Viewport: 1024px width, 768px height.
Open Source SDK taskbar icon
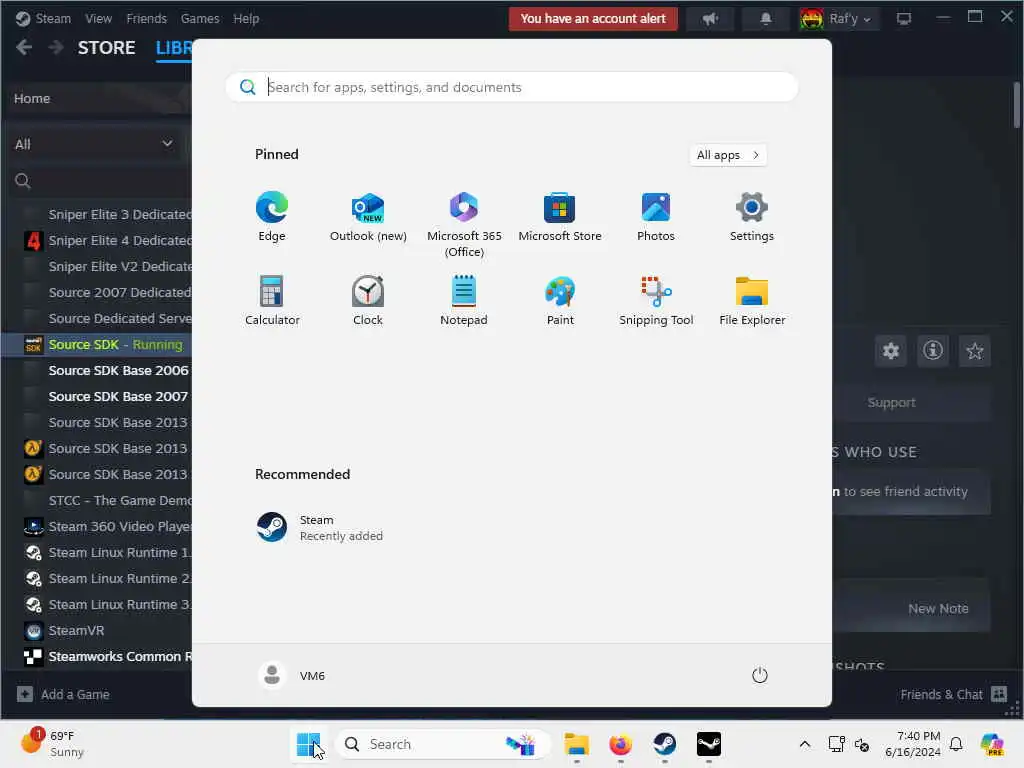[709, 744]
